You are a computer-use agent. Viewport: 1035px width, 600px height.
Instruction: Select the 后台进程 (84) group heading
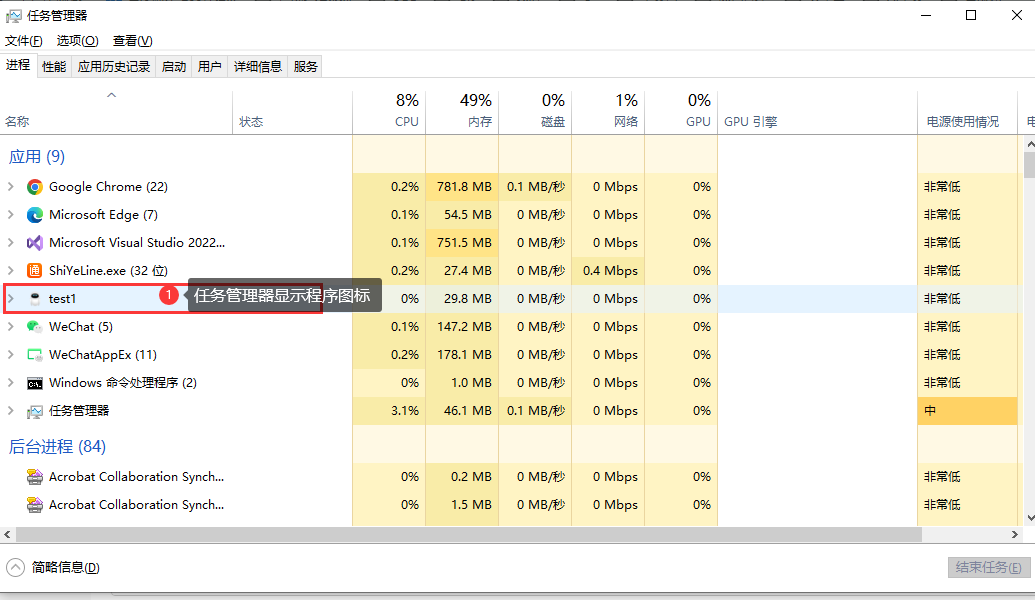tap(57, 447)
